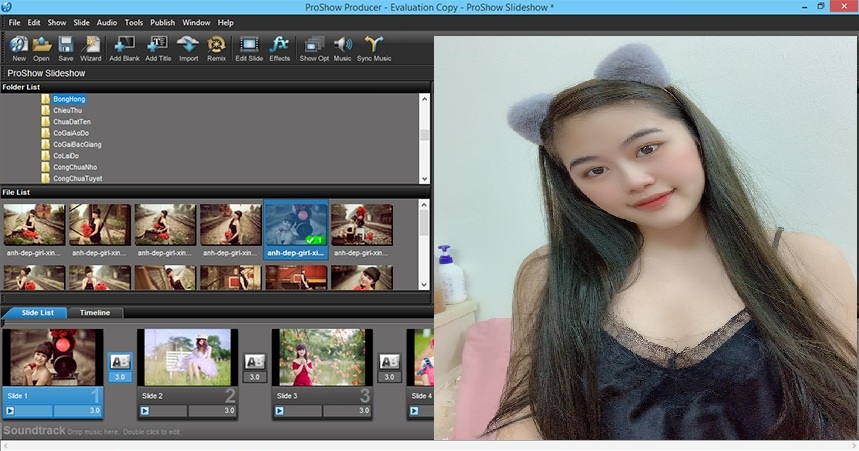Click the transition icon after Slide 3
Viewport: 859px width, 451px height.
390,362
